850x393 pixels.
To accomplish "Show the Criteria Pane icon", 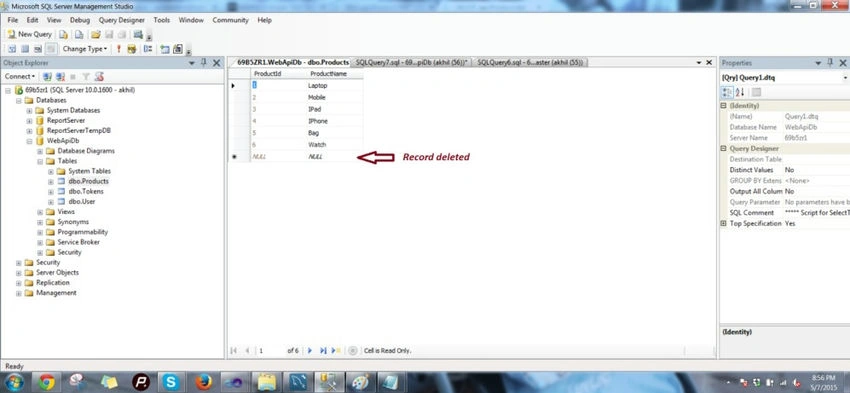I will click(x=24, y=49).
